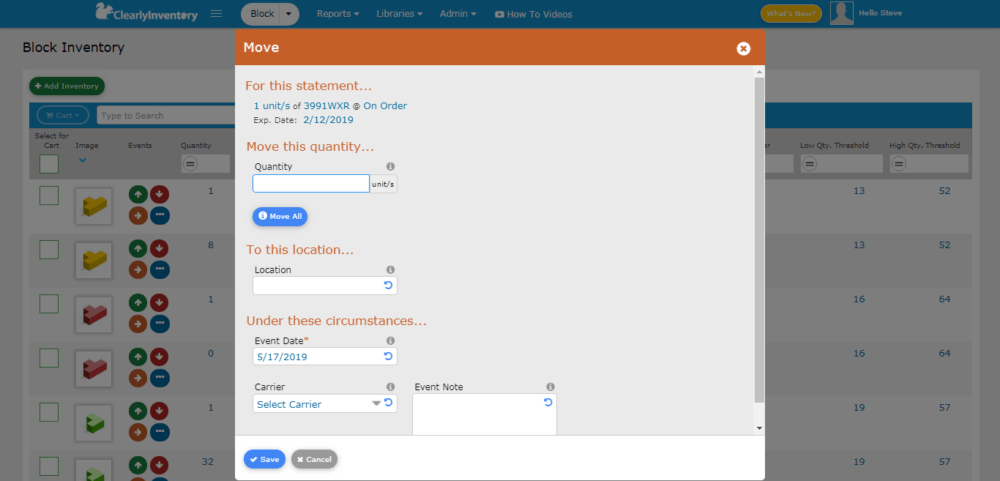Reset the Event Note field with its undo icon

pyautogui.click(x=547, y=403)
